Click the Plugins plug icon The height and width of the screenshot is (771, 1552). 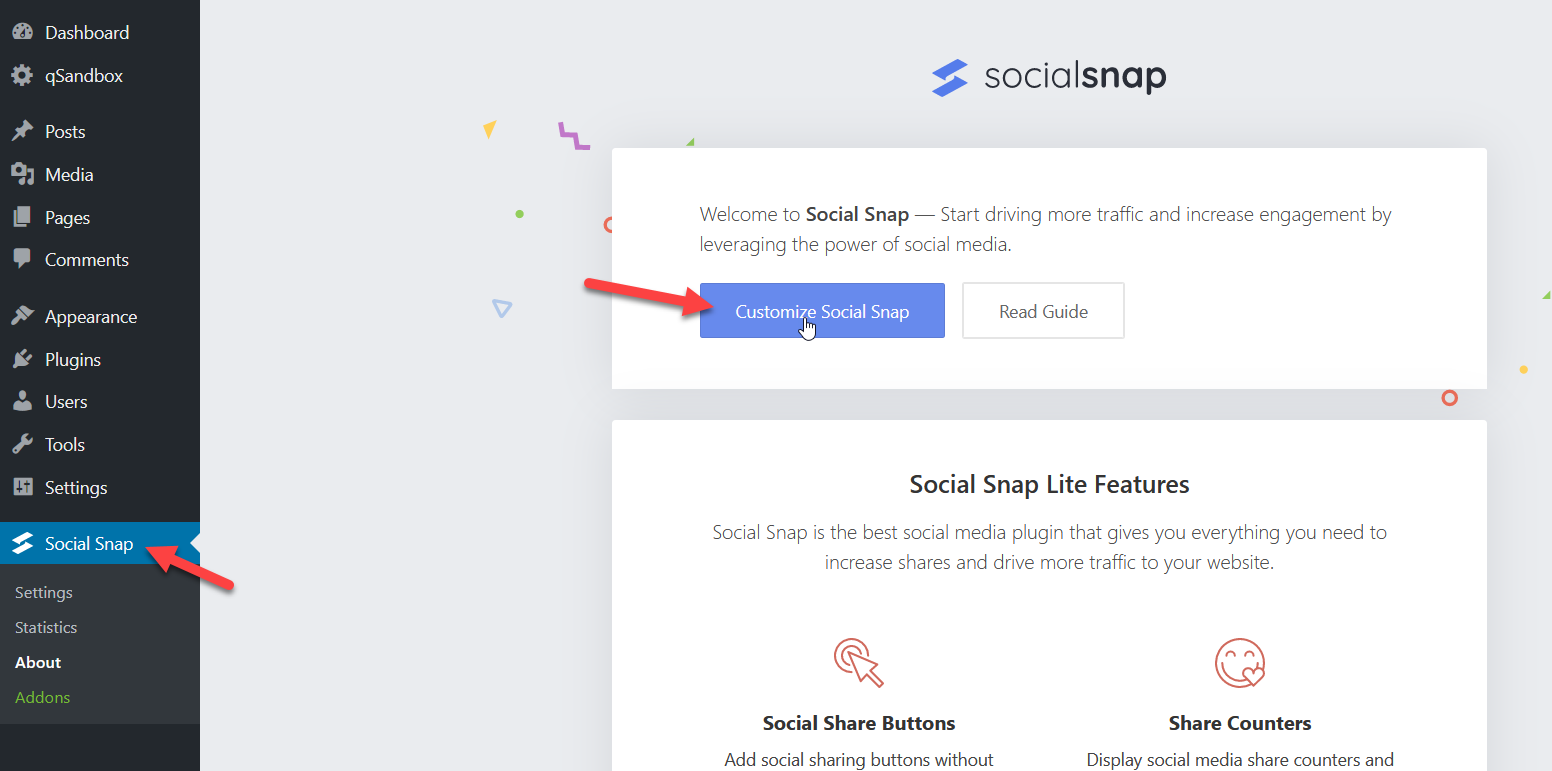tap(22, 359)
